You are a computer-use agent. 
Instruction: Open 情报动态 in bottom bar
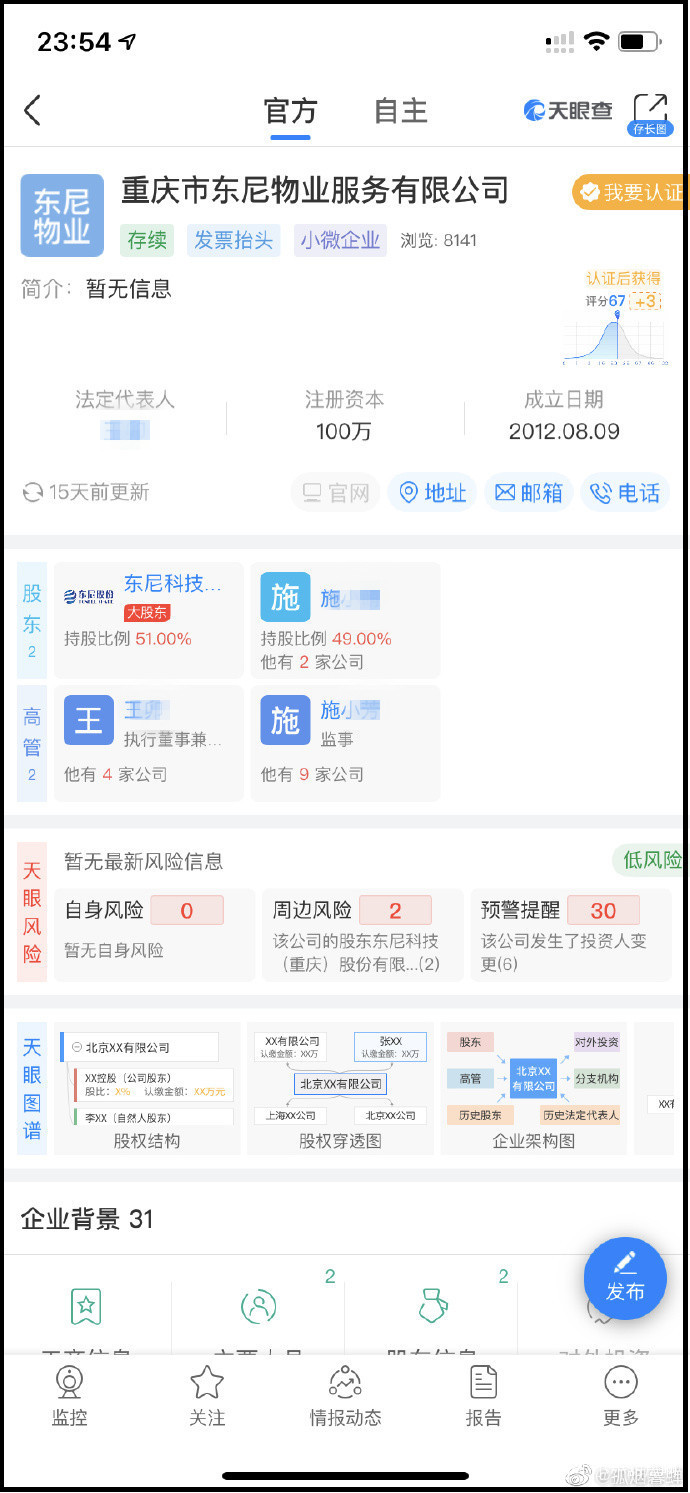click(x=345, y=1396)
